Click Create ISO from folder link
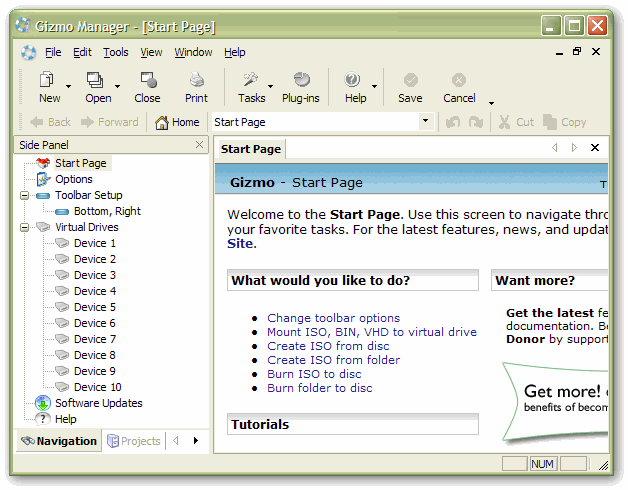Image resolution: width=628 pixels, height=490 pixels. [333, 360]
